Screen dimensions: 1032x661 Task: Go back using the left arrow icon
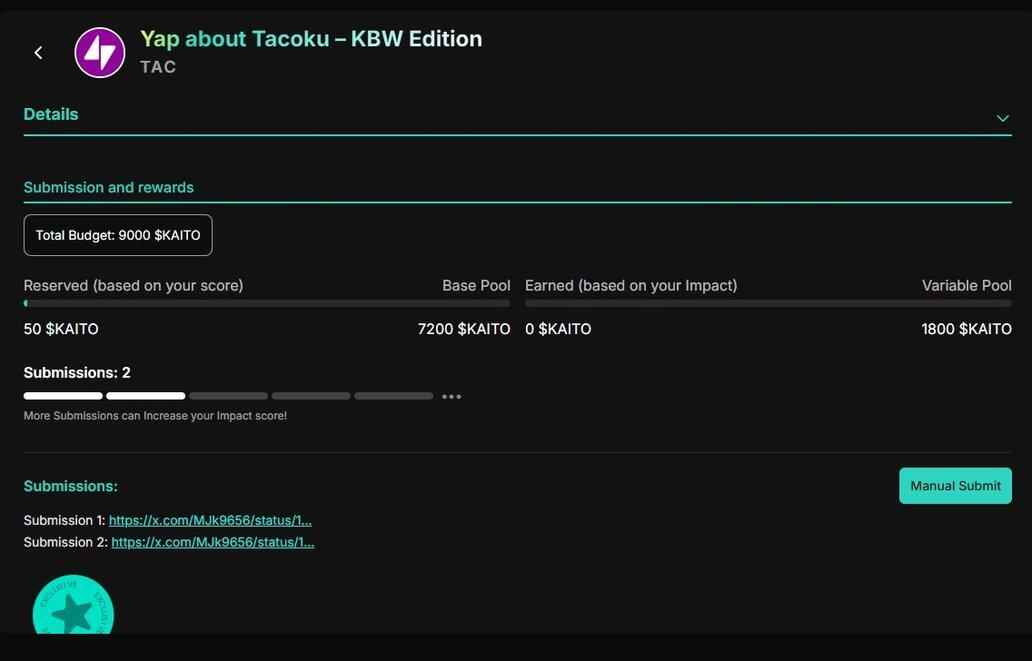pos(38,53)
